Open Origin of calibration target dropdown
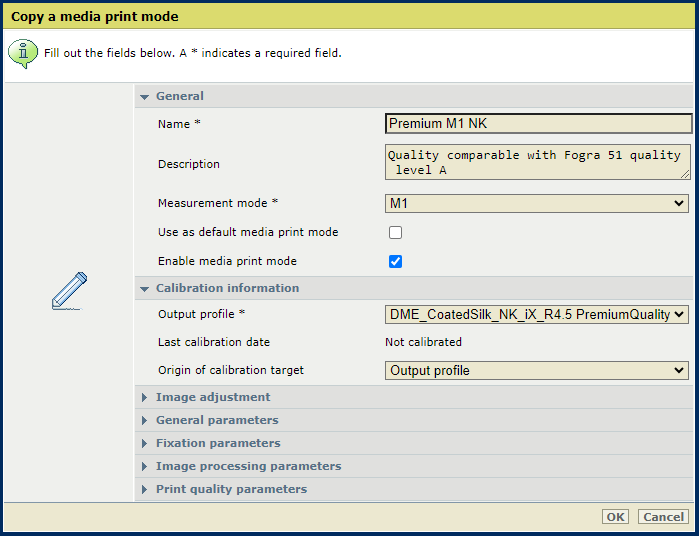The height and width of the screenshot is (536, 699). tap(537, 371)
